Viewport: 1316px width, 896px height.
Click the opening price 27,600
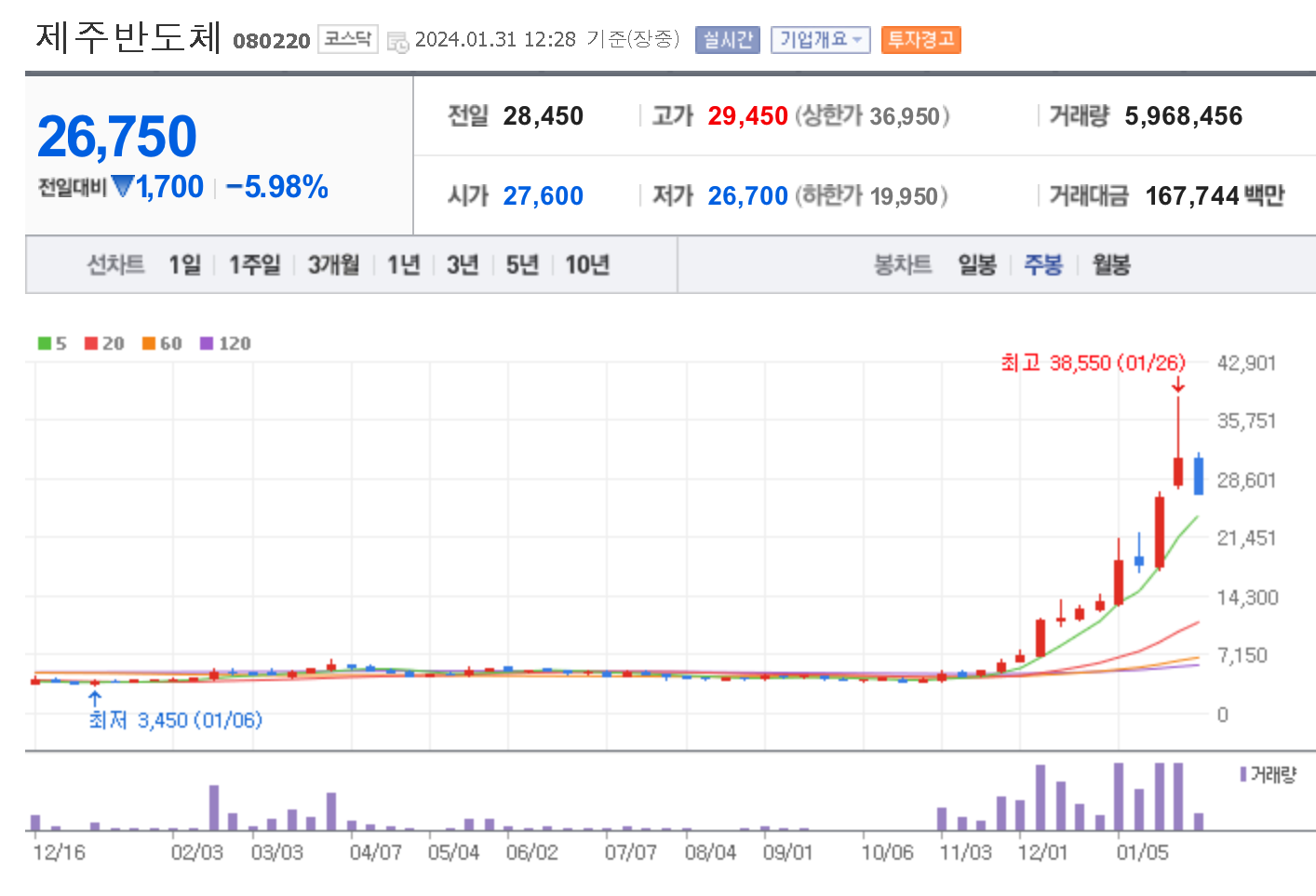[x=544, y=196]
